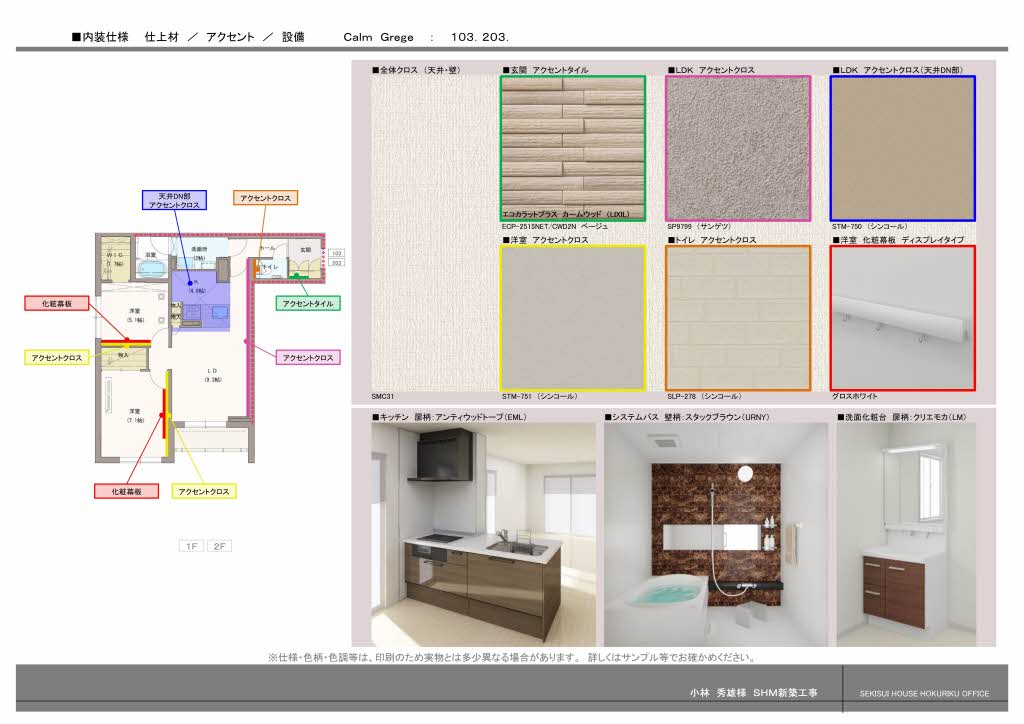Click the SMC31 overall wallpaper swatch
This screenshot has height=724, width=1024.
pyautogui.click(x=434, y=230)
